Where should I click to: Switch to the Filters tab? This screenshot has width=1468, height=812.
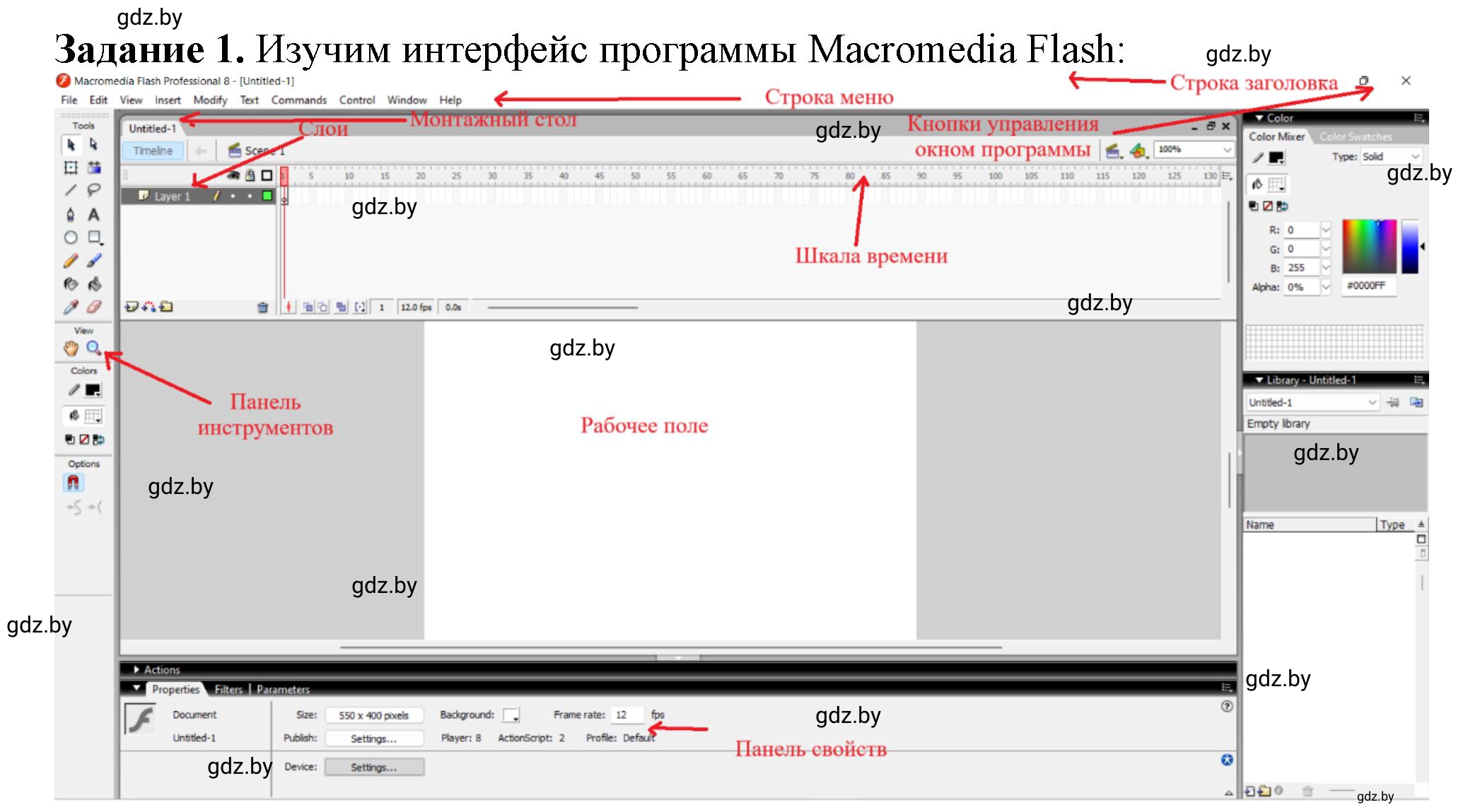click(x=228, y=690)
